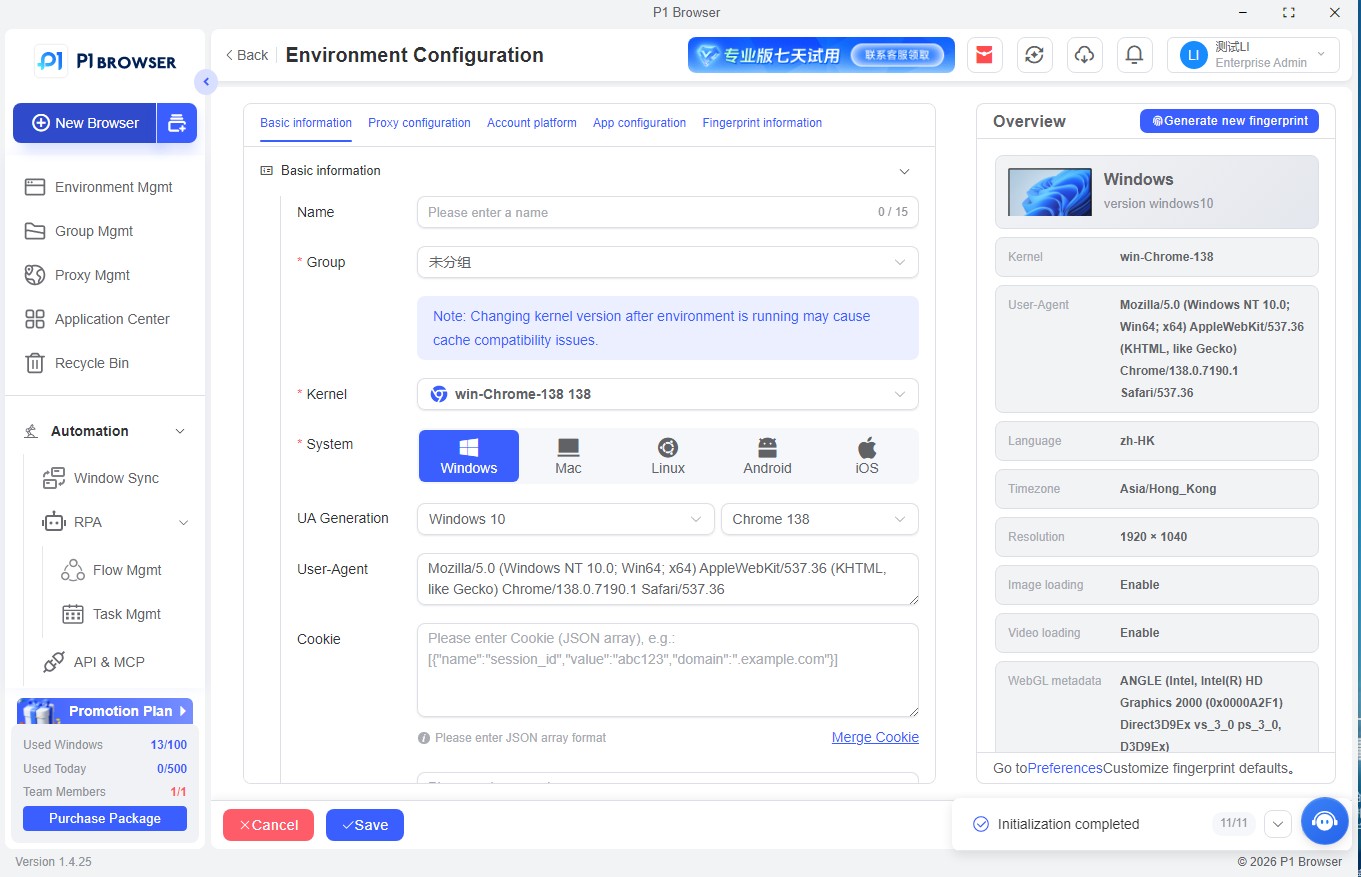1361x877 pixels.
Task: Click the 1920 × 1040 resolution value
Action: coord(1153,537)
